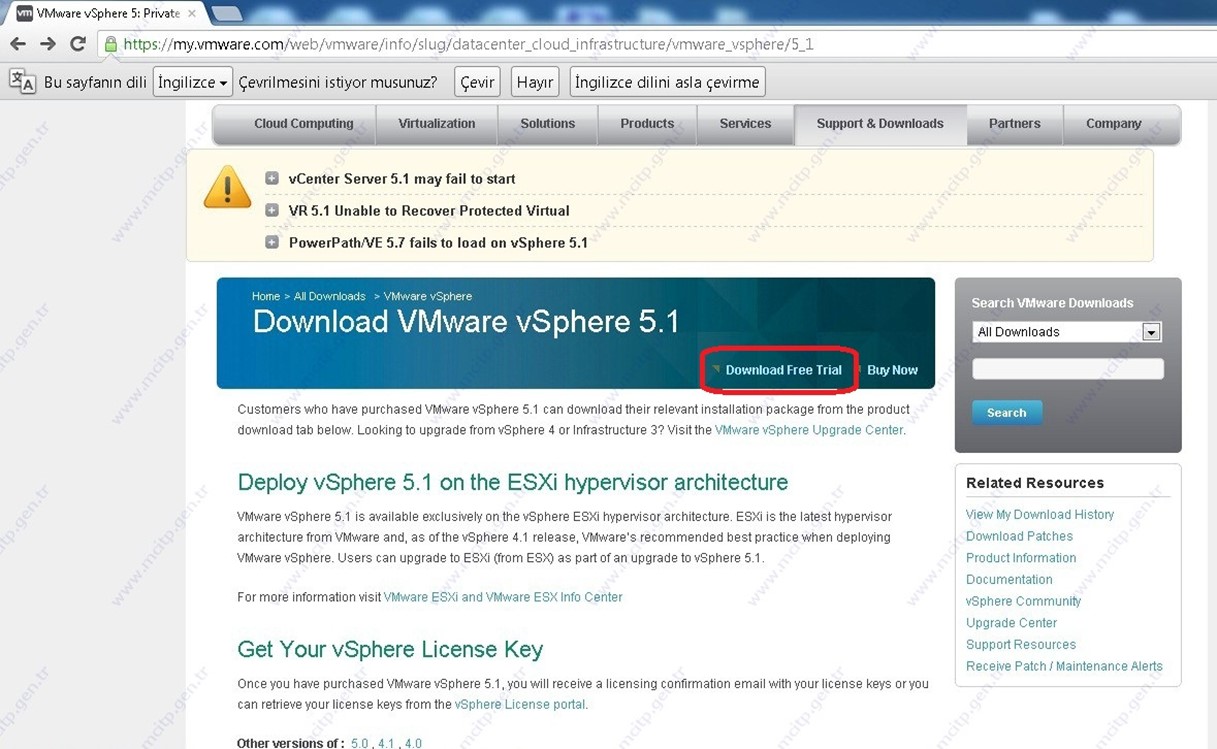Open the Product Information link
1217x749 pixels.
(x=1021, y=558)
